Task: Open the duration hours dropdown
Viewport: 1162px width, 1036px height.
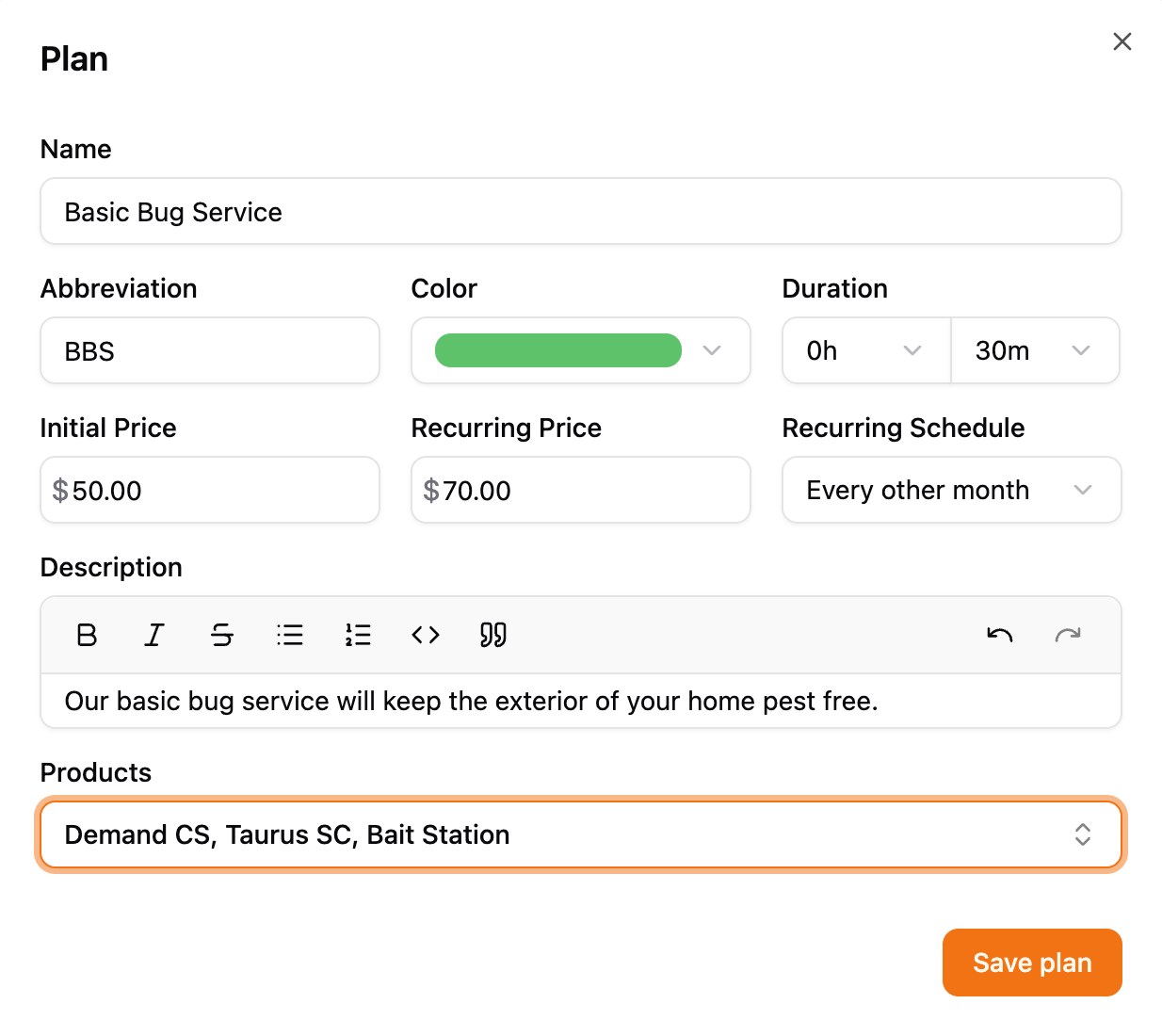Action: 866,350
